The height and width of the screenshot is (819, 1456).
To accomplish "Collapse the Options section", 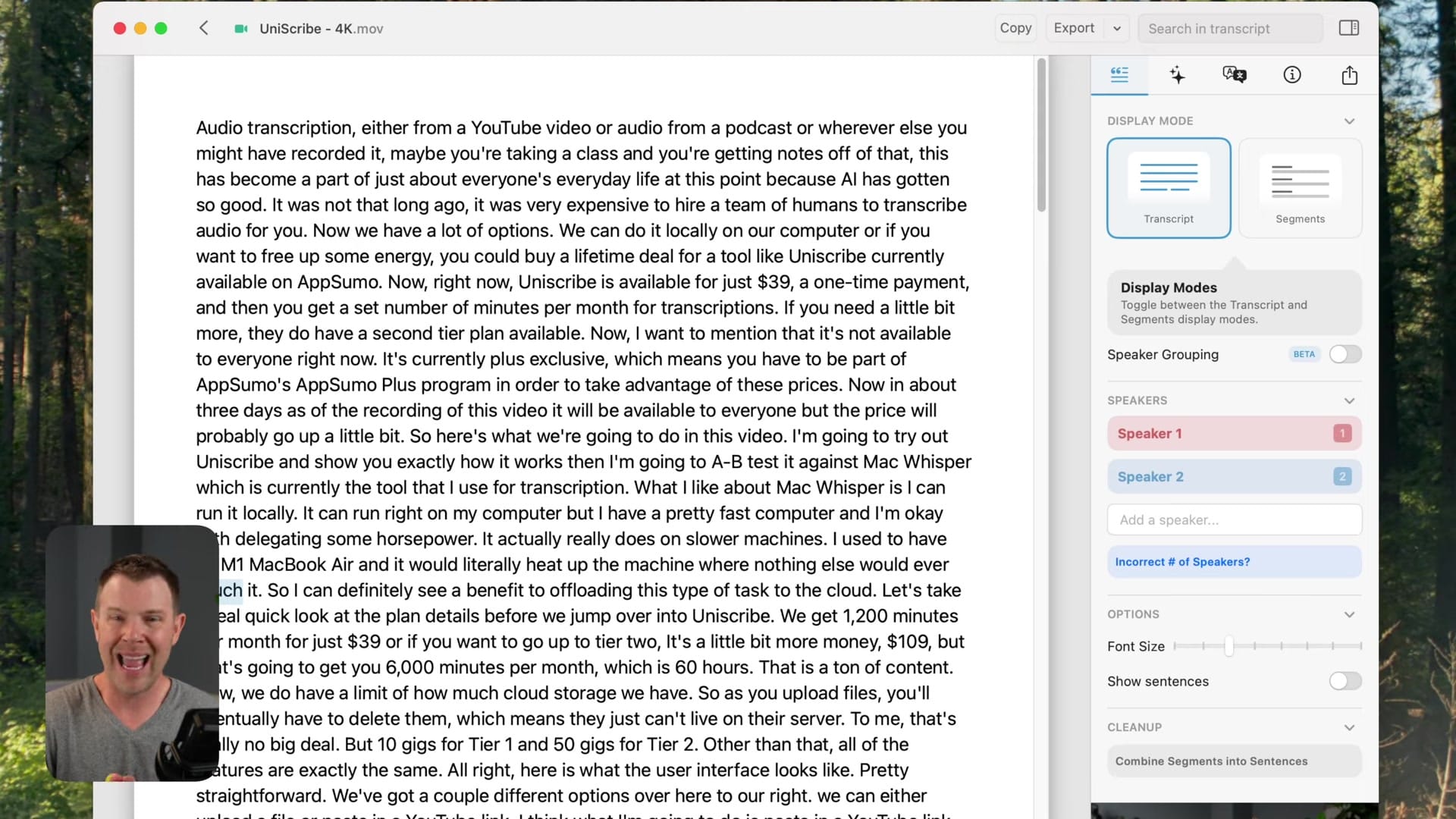I will (x=1349, y=614).
